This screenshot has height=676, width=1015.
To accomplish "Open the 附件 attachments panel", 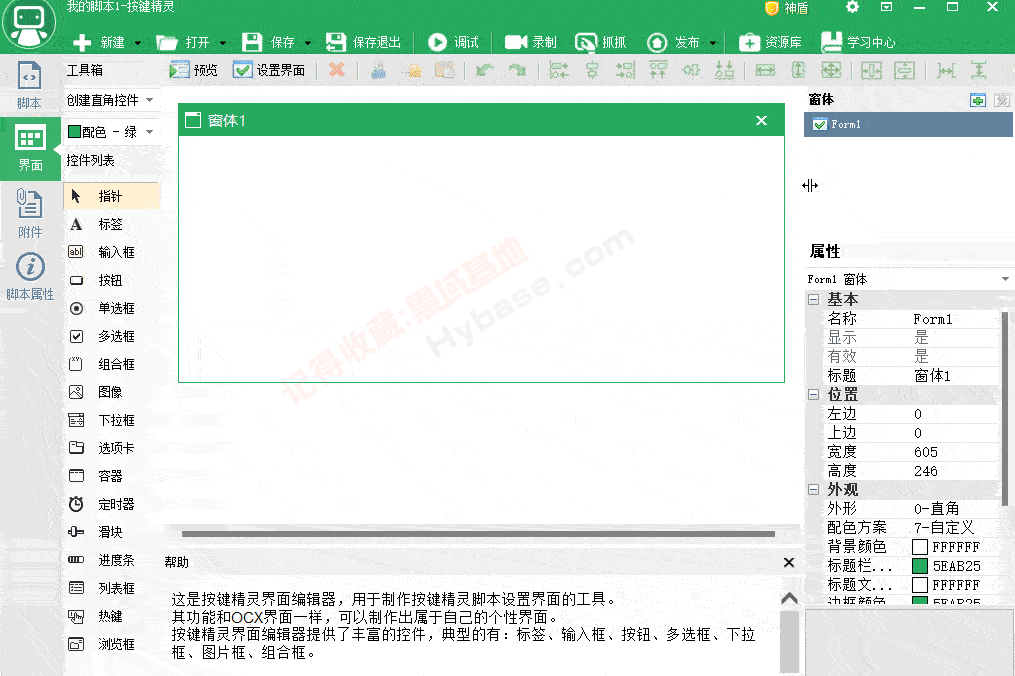I will [29, 213].
